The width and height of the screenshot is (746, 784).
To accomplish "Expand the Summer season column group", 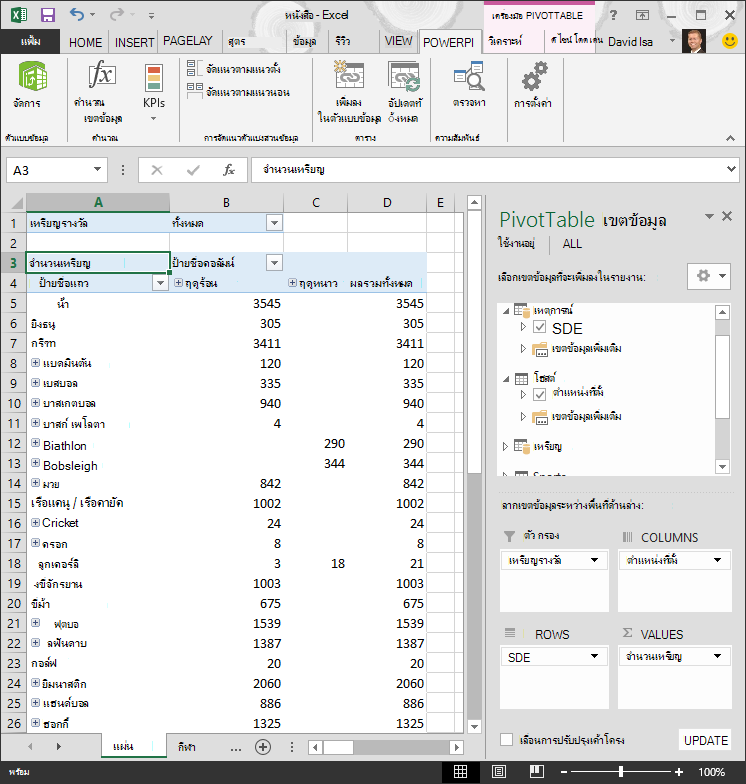I will 178,283.
